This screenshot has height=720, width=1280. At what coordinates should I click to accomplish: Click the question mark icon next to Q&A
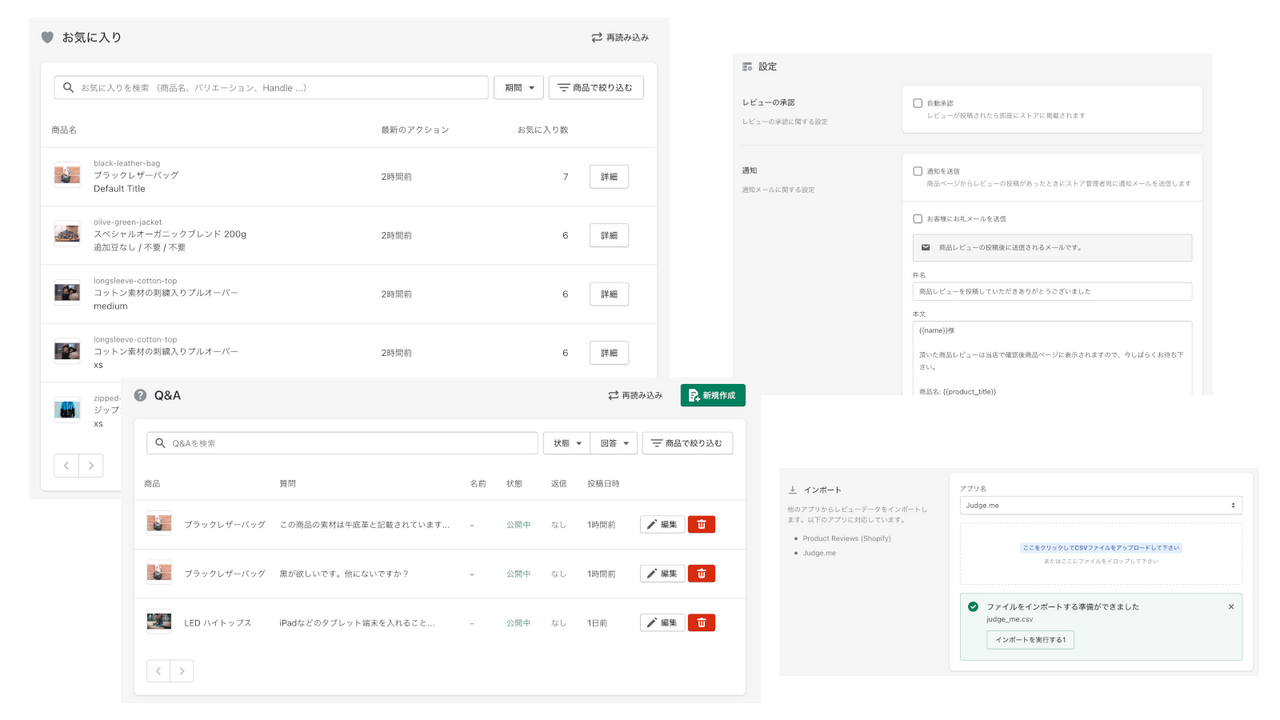coord(139,394)
